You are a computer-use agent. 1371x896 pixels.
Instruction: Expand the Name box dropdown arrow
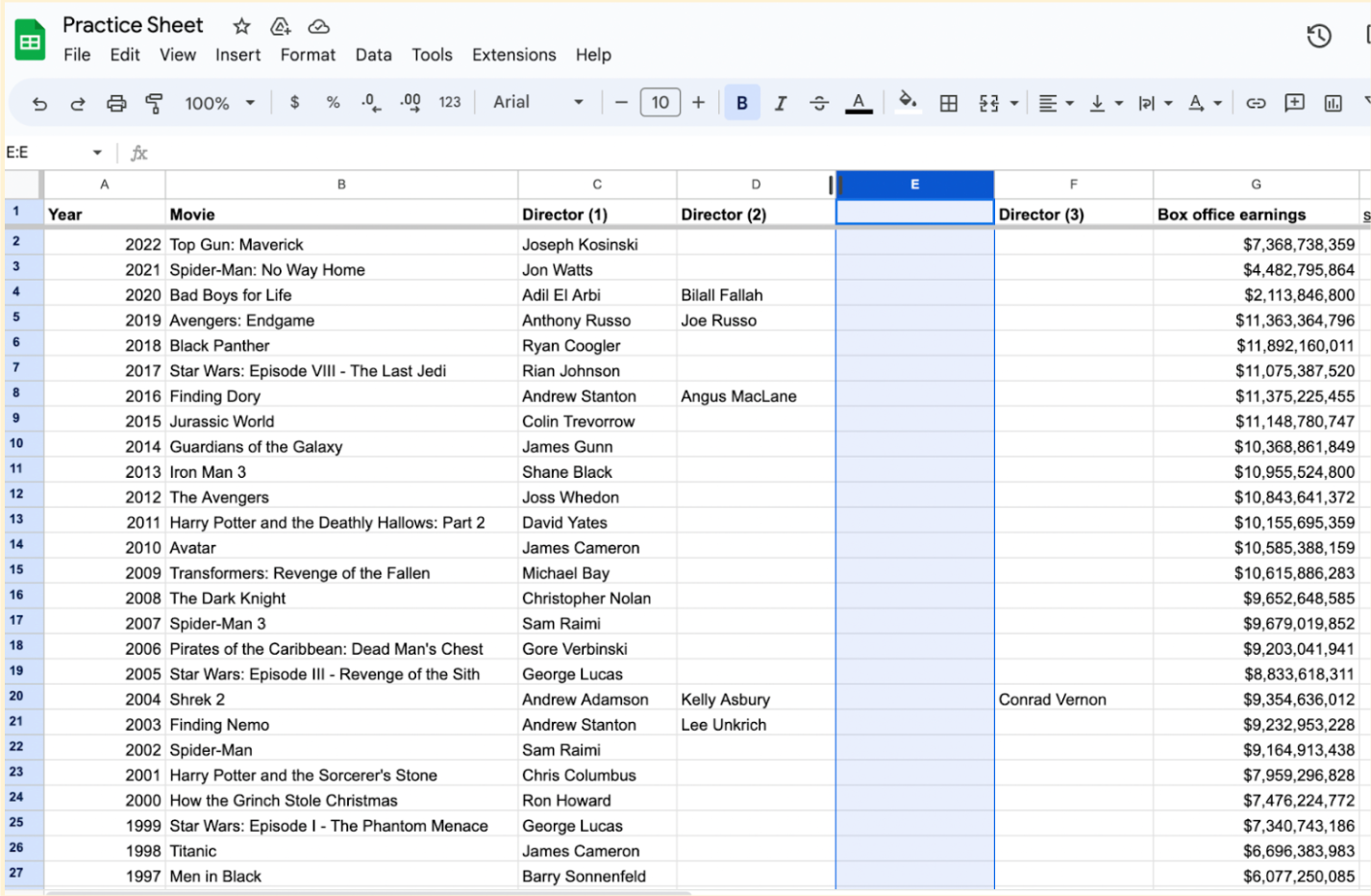[x=97, y=153]
